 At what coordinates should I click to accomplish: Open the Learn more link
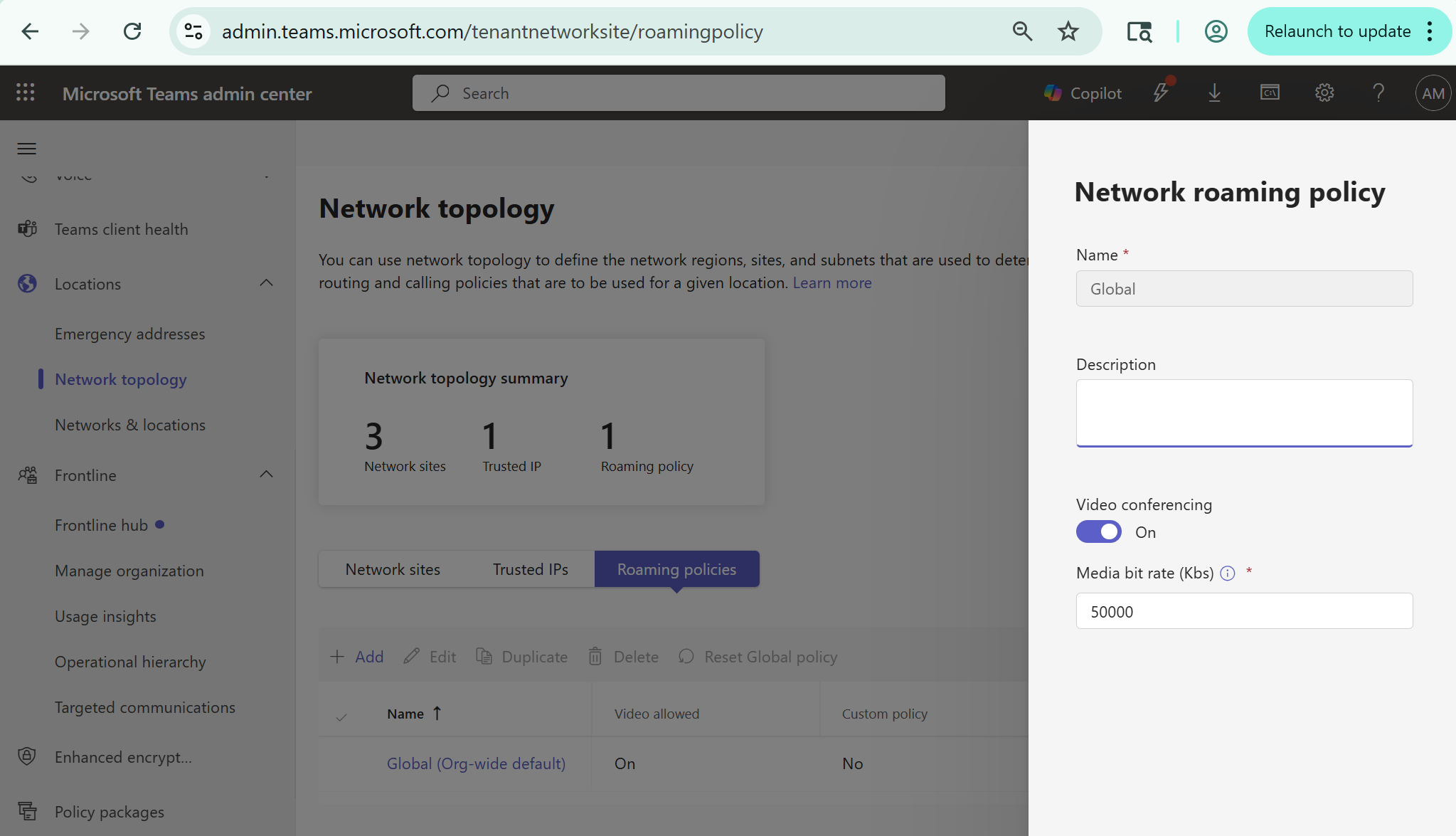pos(831,282)
